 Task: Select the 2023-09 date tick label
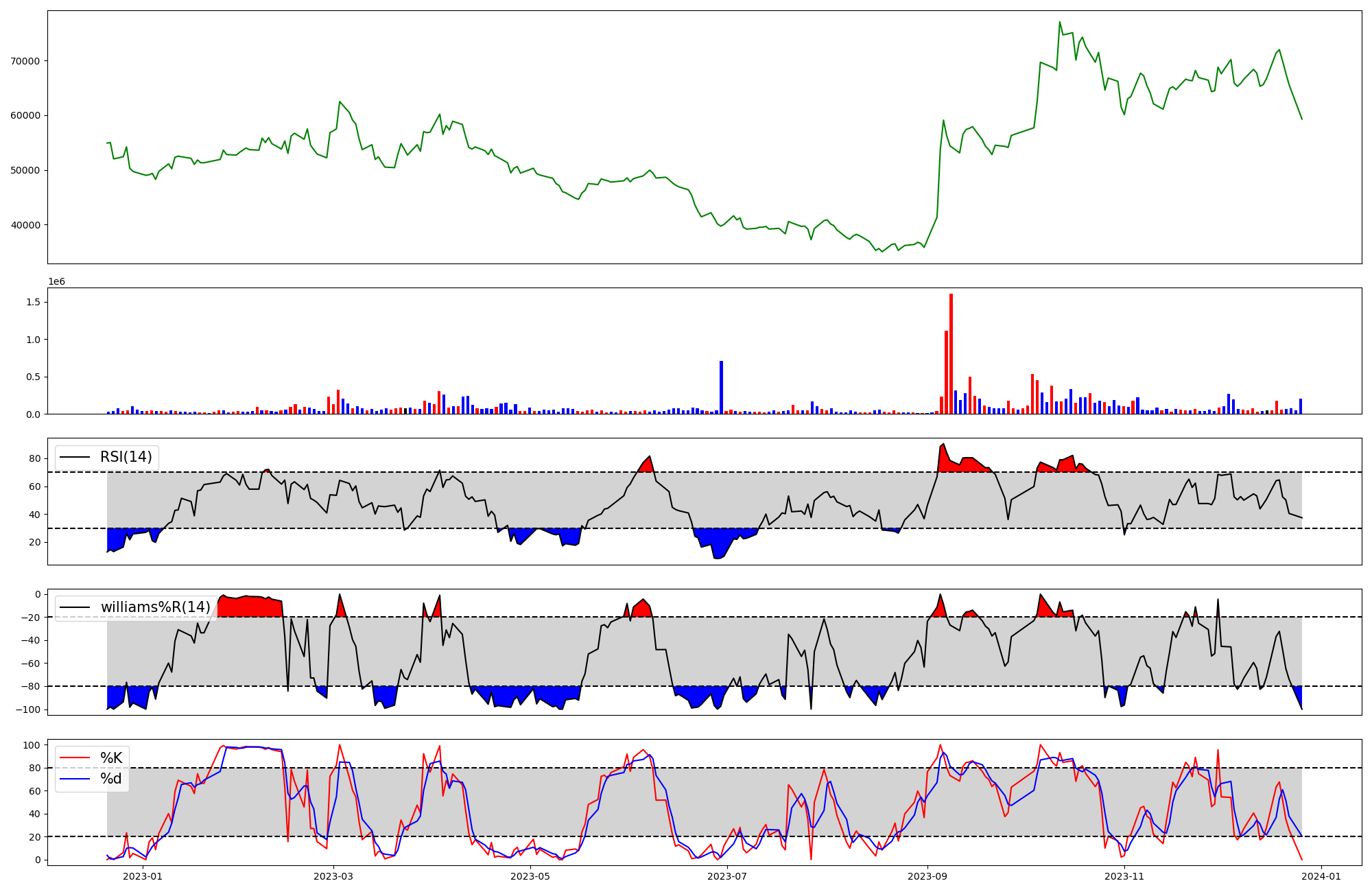[927, 876]
